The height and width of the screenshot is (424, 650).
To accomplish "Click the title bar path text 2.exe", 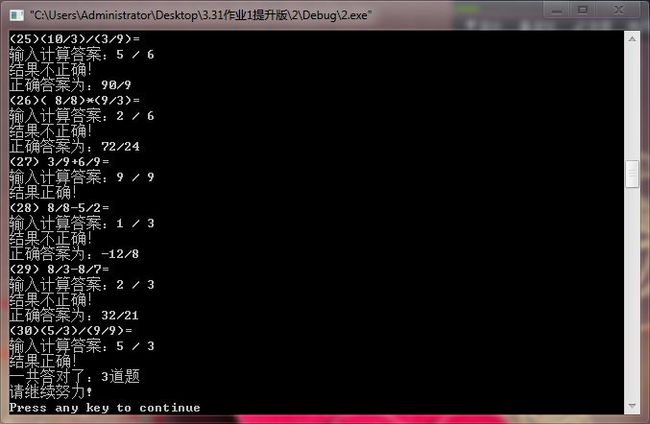I will pos(200,15).
